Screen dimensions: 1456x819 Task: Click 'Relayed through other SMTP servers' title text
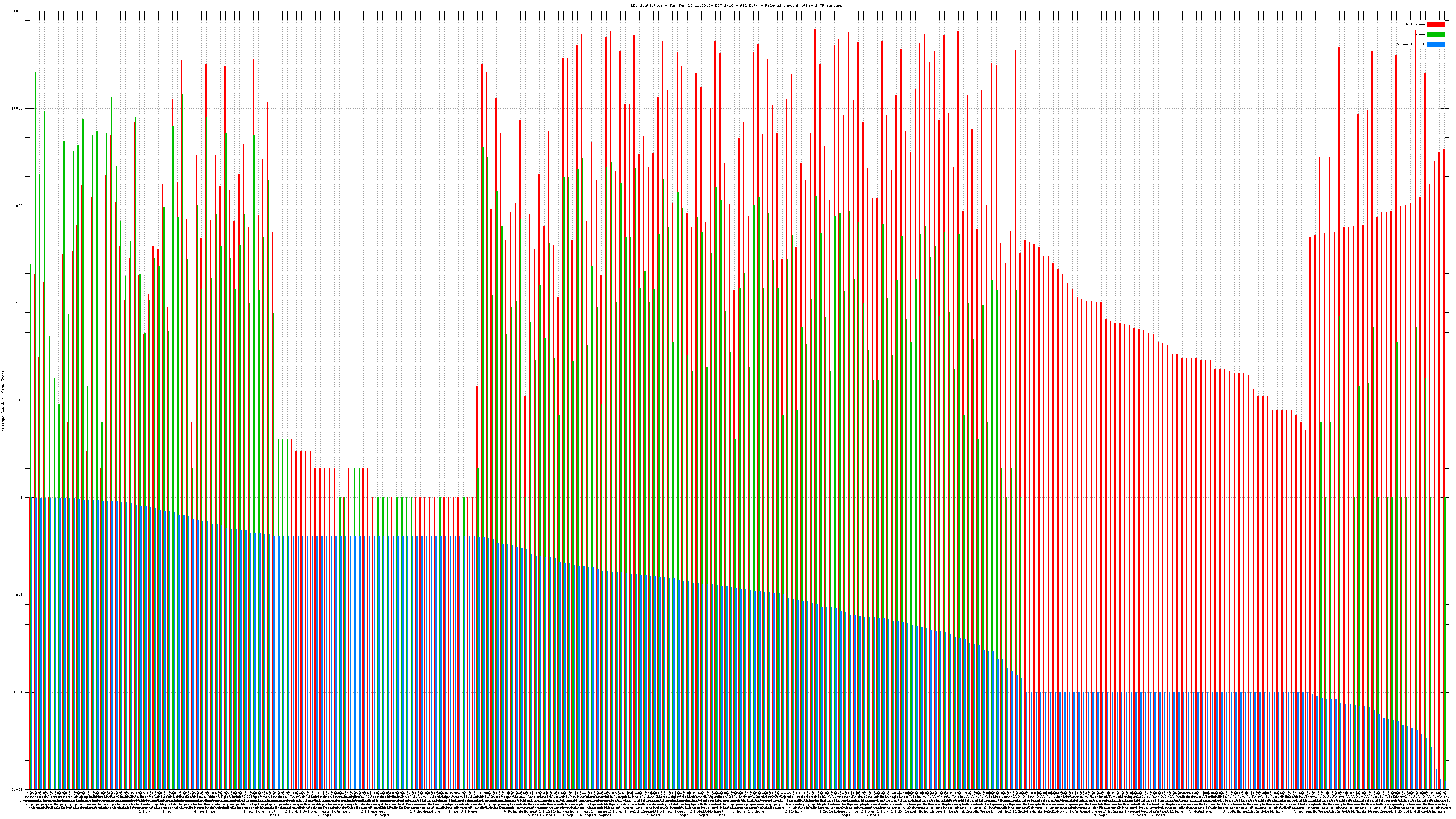803,5
